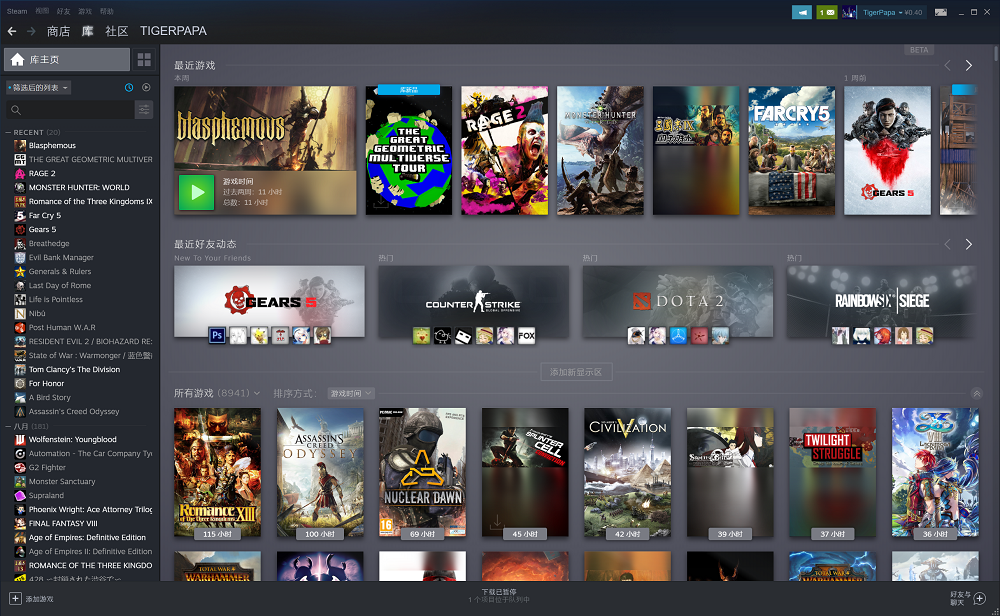1000x616 pixels.
Task: Open the TIGERPAPA profile tab
Action: (173, 31)
